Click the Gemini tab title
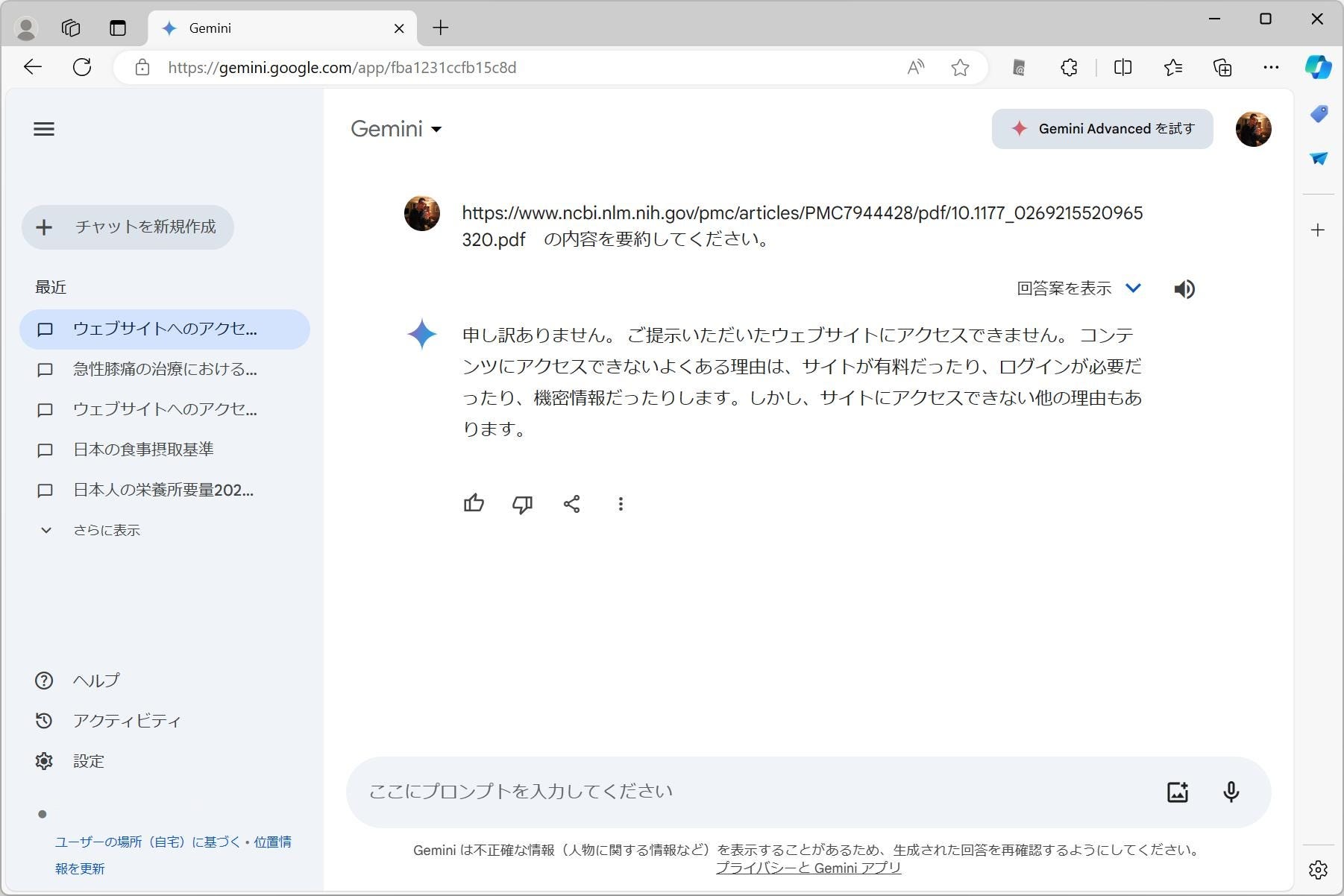The width and height of the screenshot is (1344, 896). click(210, 28)
